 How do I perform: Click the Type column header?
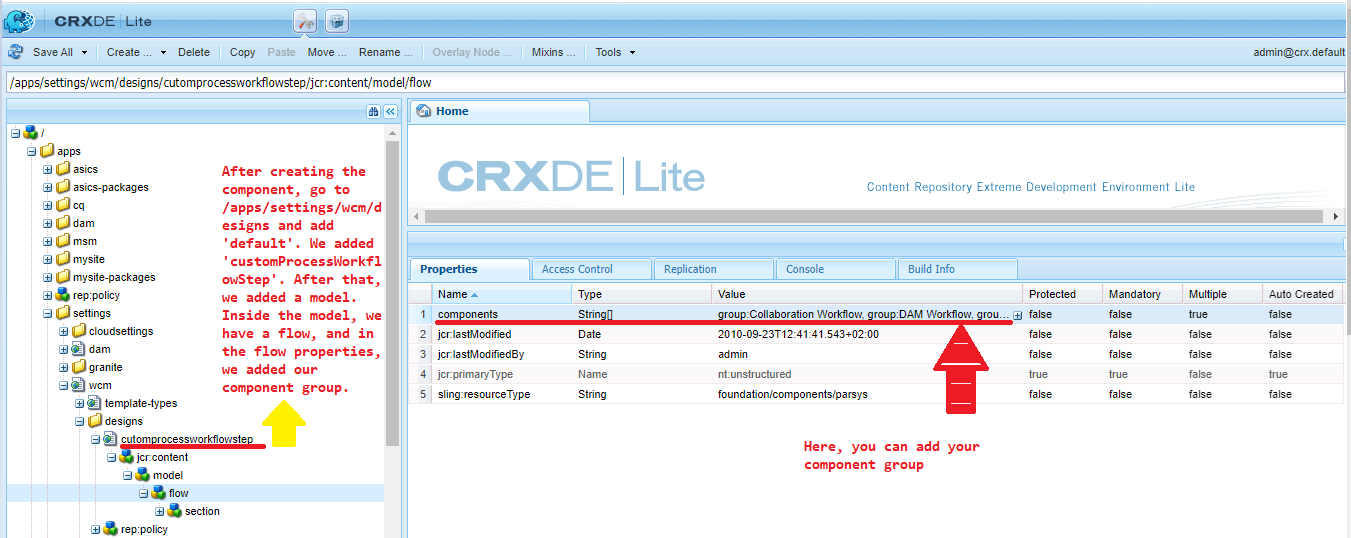[642, 294]
